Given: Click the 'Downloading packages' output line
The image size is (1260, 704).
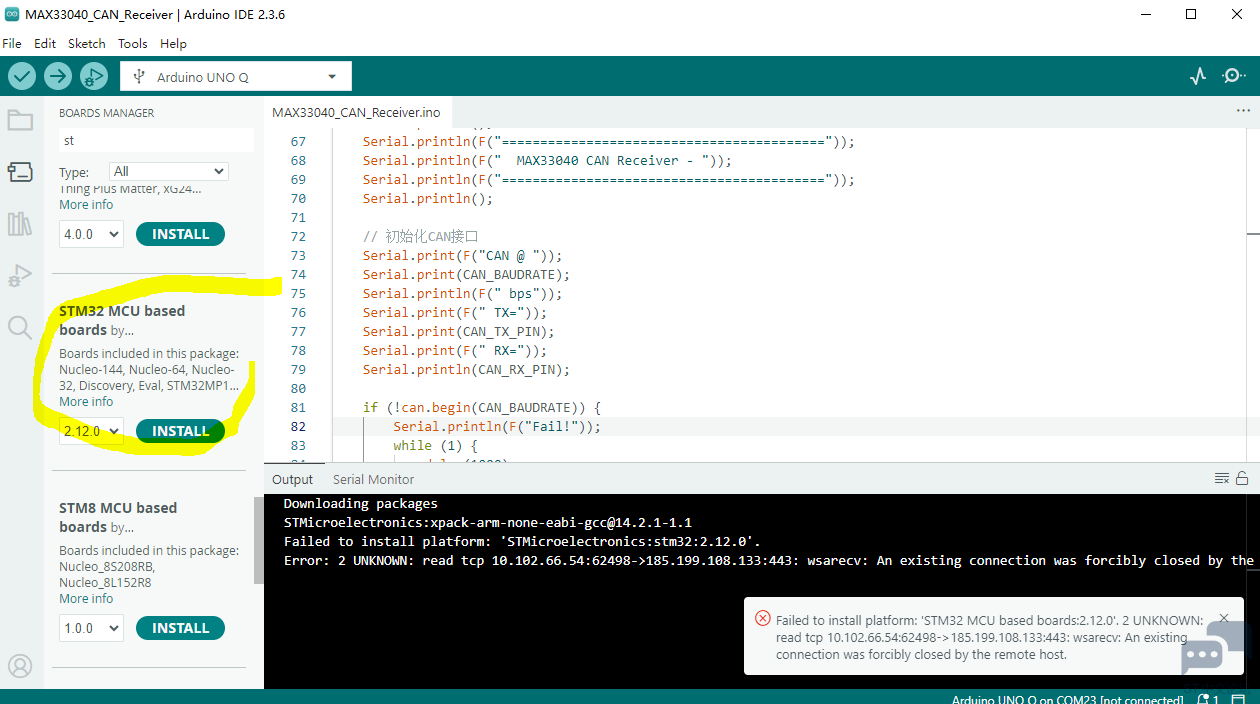Looking at the screenshot, I should 360,503.
